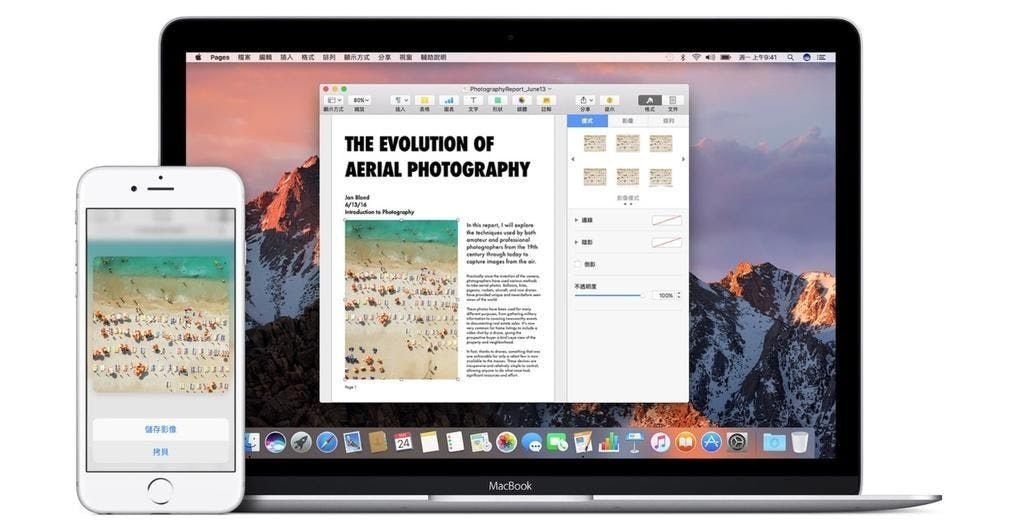Open the Insert (插入) toolbar dropdown

(400, 101)
